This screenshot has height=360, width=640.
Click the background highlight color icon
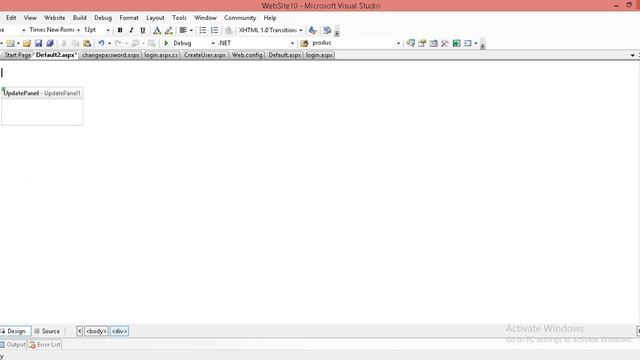point(169,30)
